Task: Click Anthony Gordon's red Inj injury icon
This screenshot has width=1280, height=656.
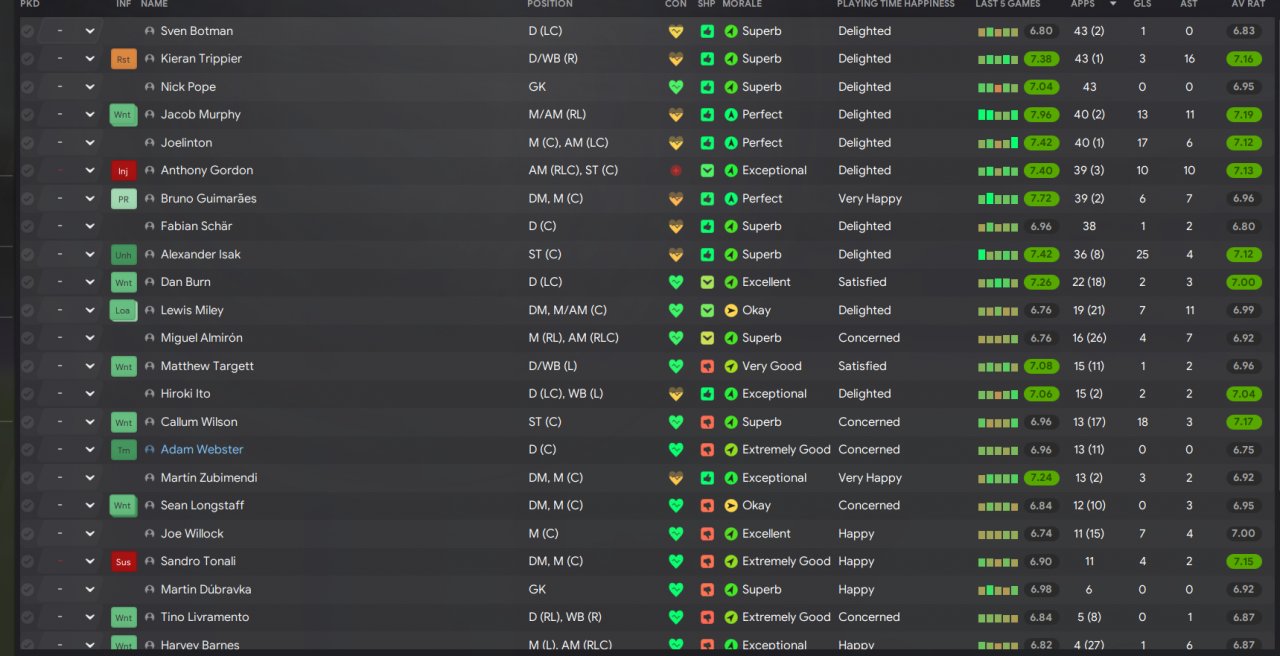Action: coord(123,171)
